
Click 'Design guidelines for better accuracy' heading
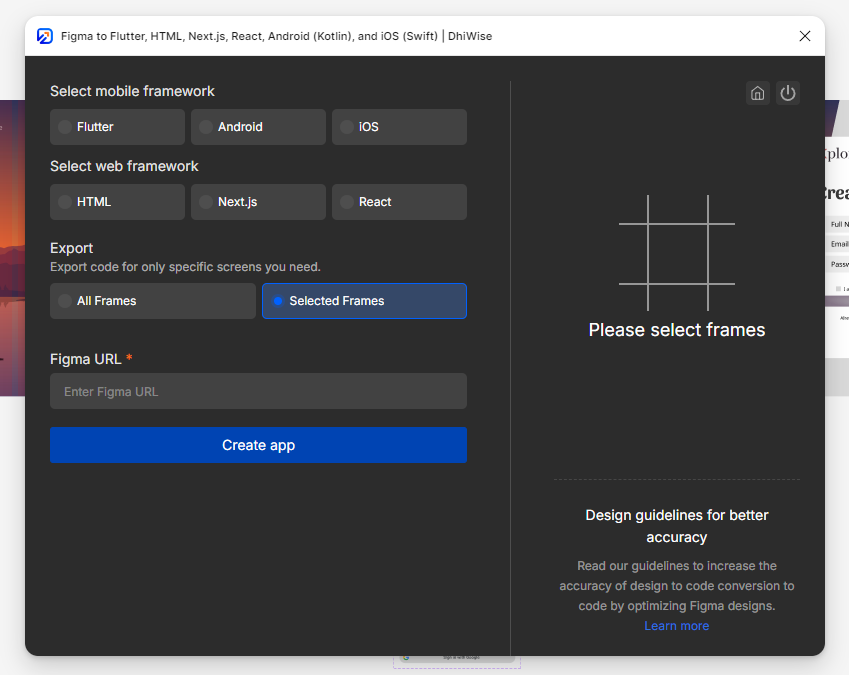(x=677, y=526)
